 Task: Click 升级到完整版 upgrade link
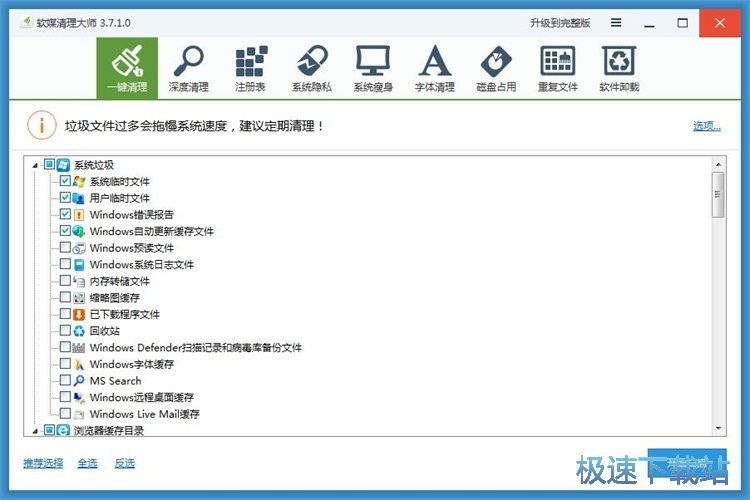pos(560,23)
